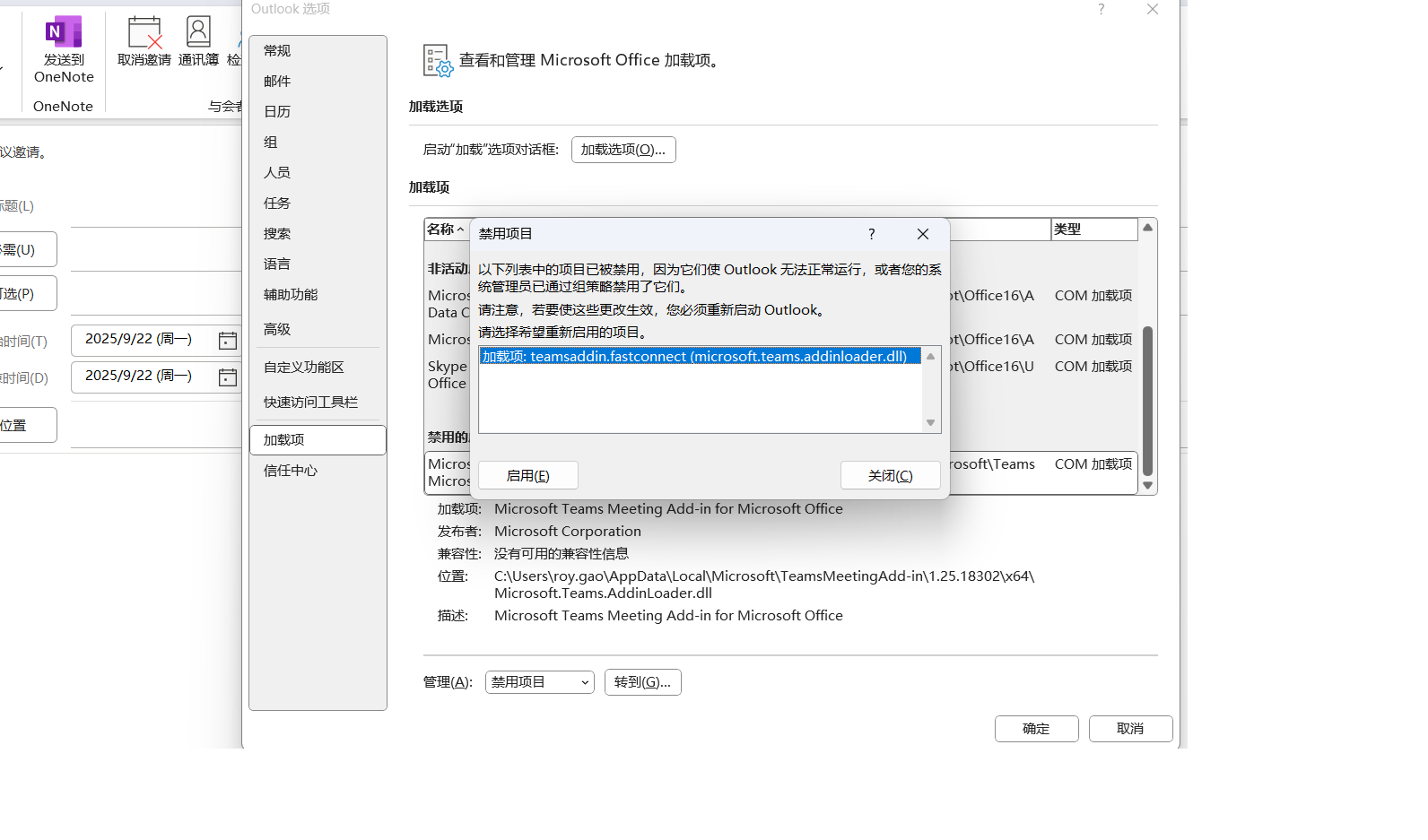The image size is (1428, 840).
Task: Open the Address Book (通讯簿) icon
Action: [198, 32]
